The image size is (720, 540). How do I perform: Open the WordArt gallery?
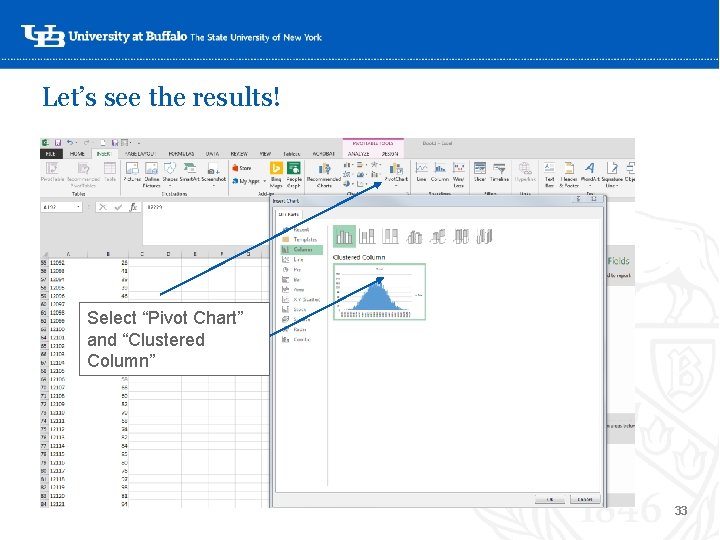590,174
